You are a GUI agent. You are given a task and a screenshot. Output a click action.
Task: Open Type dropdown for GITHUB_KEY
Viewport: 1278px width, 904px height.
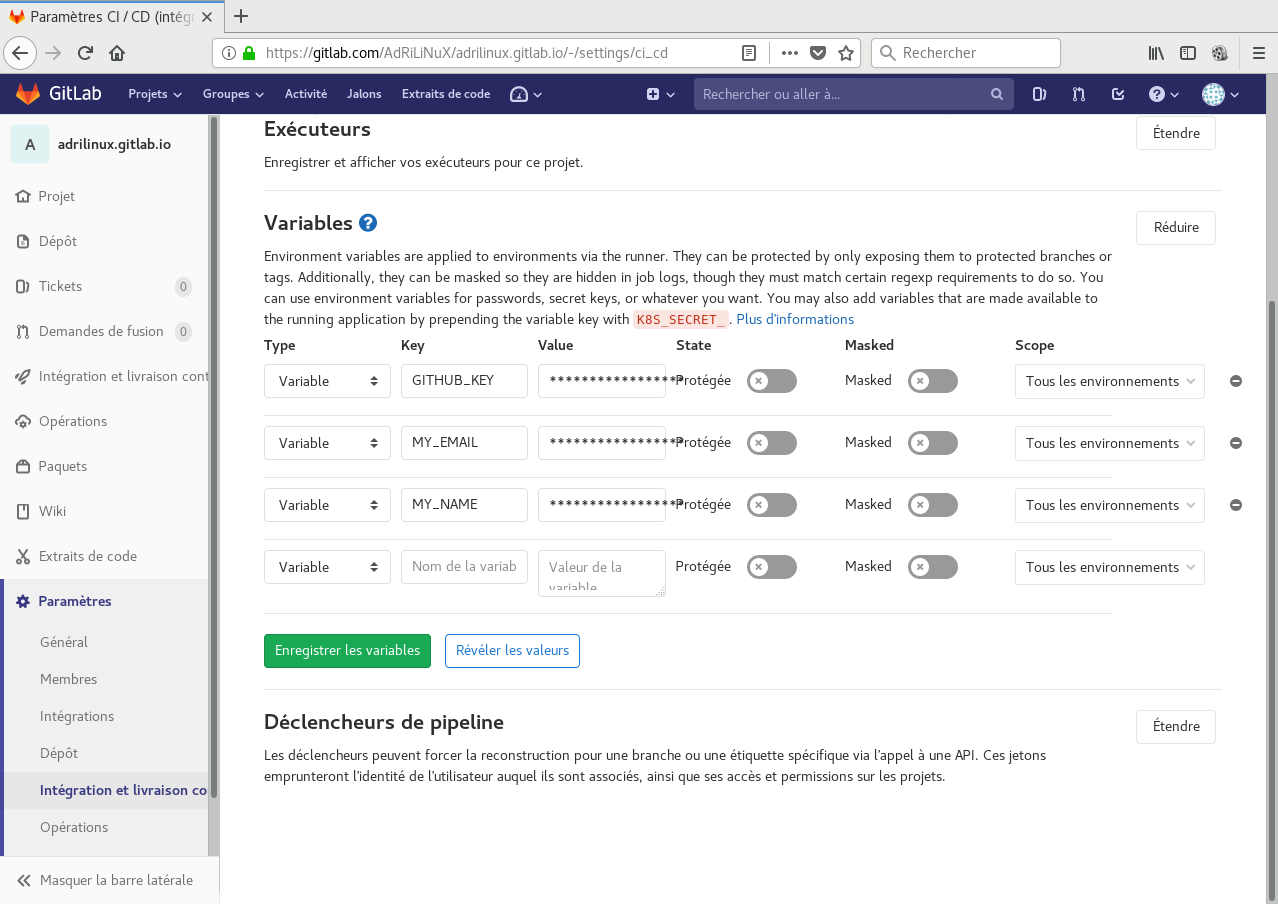[327, 381]
